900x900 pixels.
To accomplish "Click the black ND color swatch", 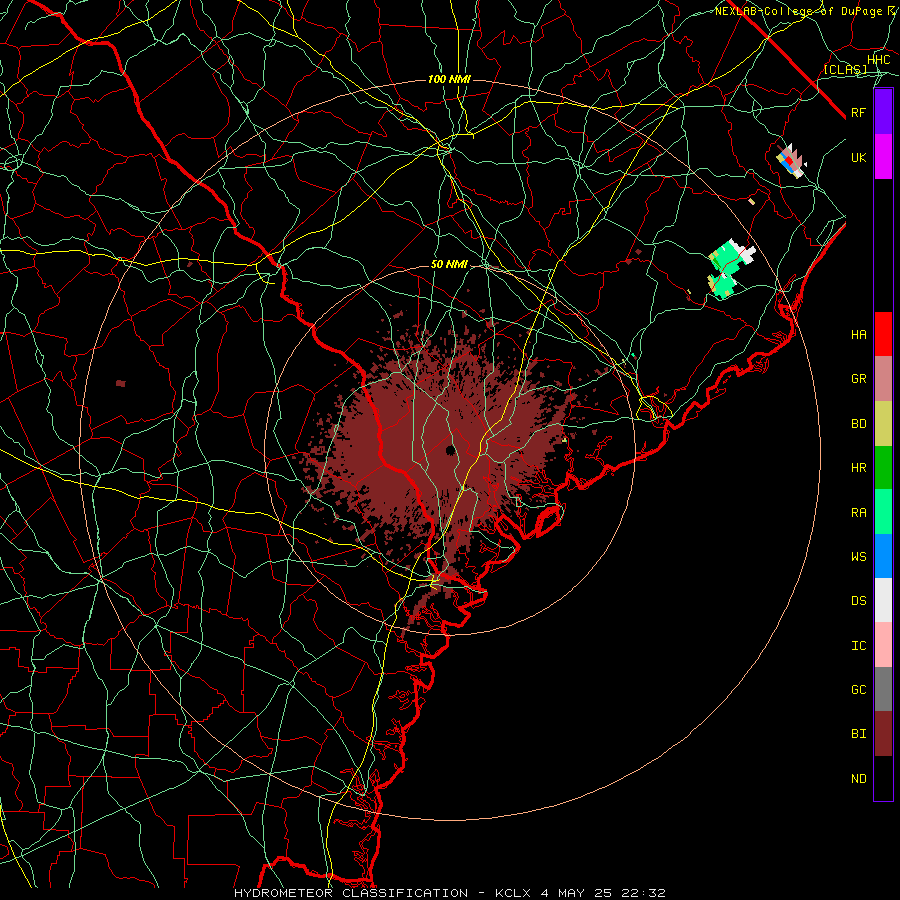I will pyautogui.click(x=883, y=778).
